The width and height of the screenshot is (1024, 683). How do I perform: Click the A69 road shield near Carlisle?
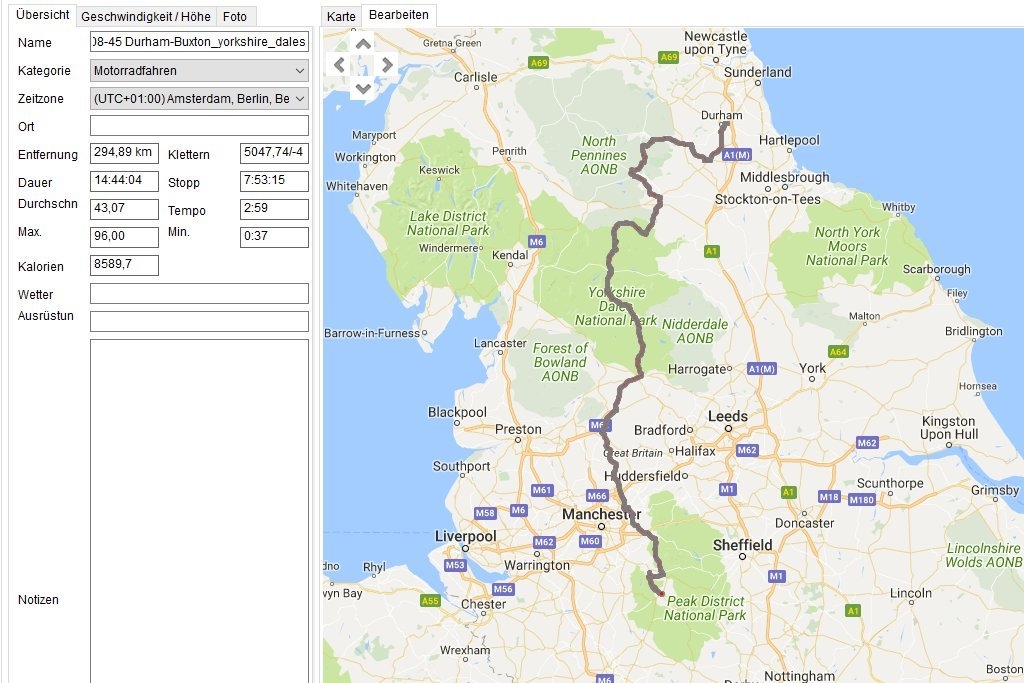[539, 63]
